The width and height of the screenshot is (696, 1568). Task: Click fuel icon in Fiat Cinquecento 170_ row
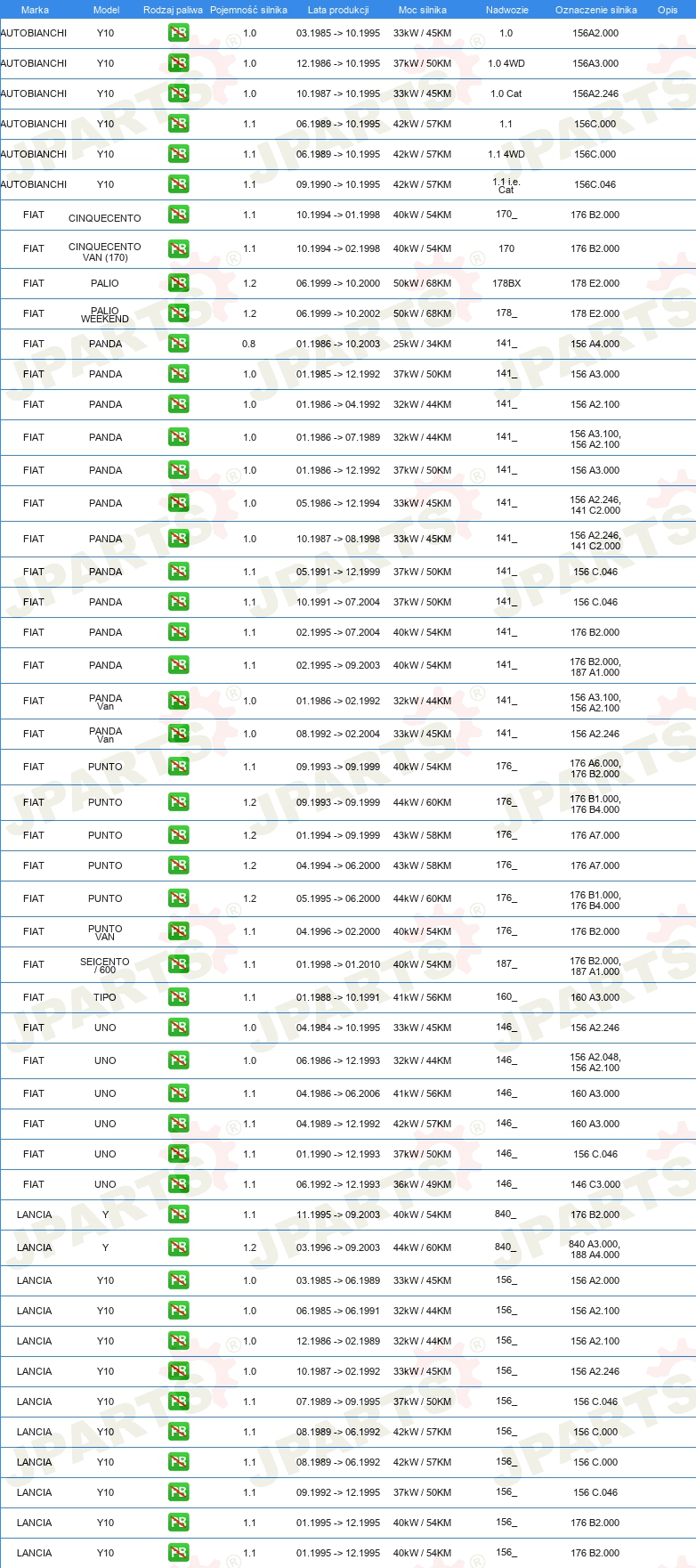pyautogui.click(x=178, y=215)
